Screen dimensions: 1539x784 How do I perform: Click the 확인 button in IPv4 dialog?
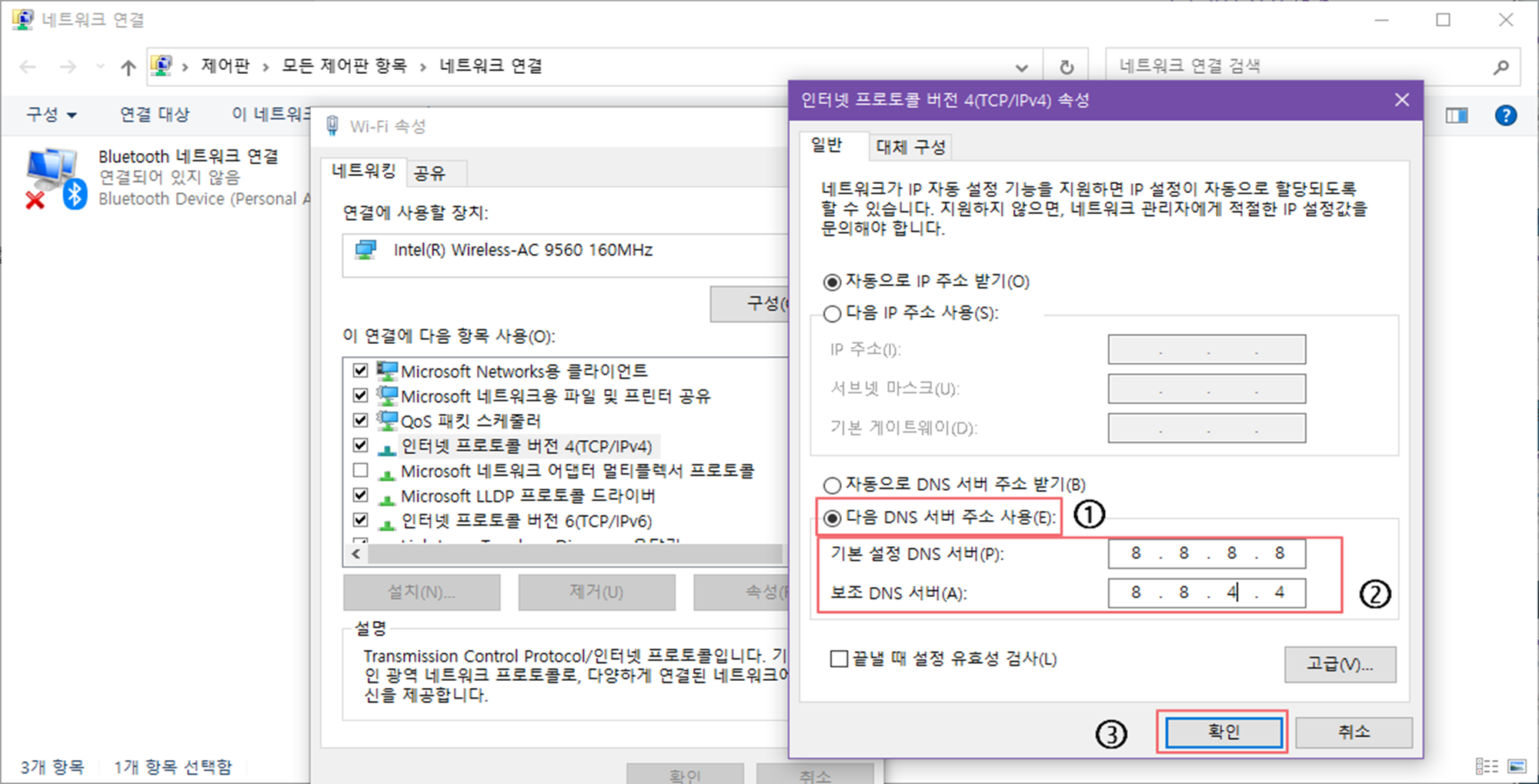[x=1224, y=732]
